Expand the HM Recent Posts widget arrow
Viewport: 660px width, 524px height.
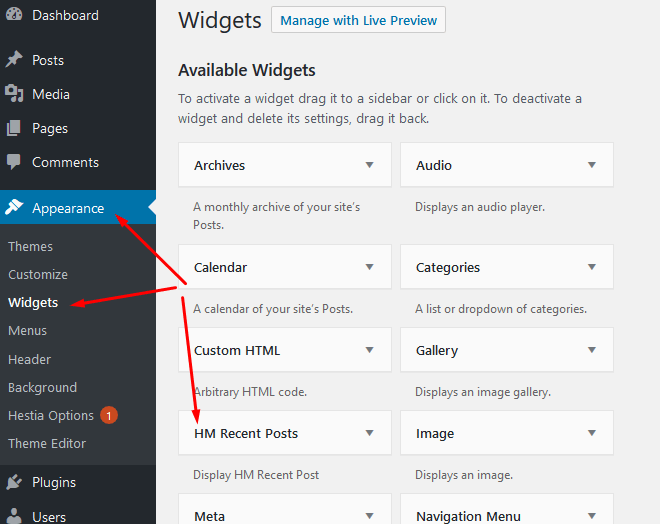click(370, 433)
